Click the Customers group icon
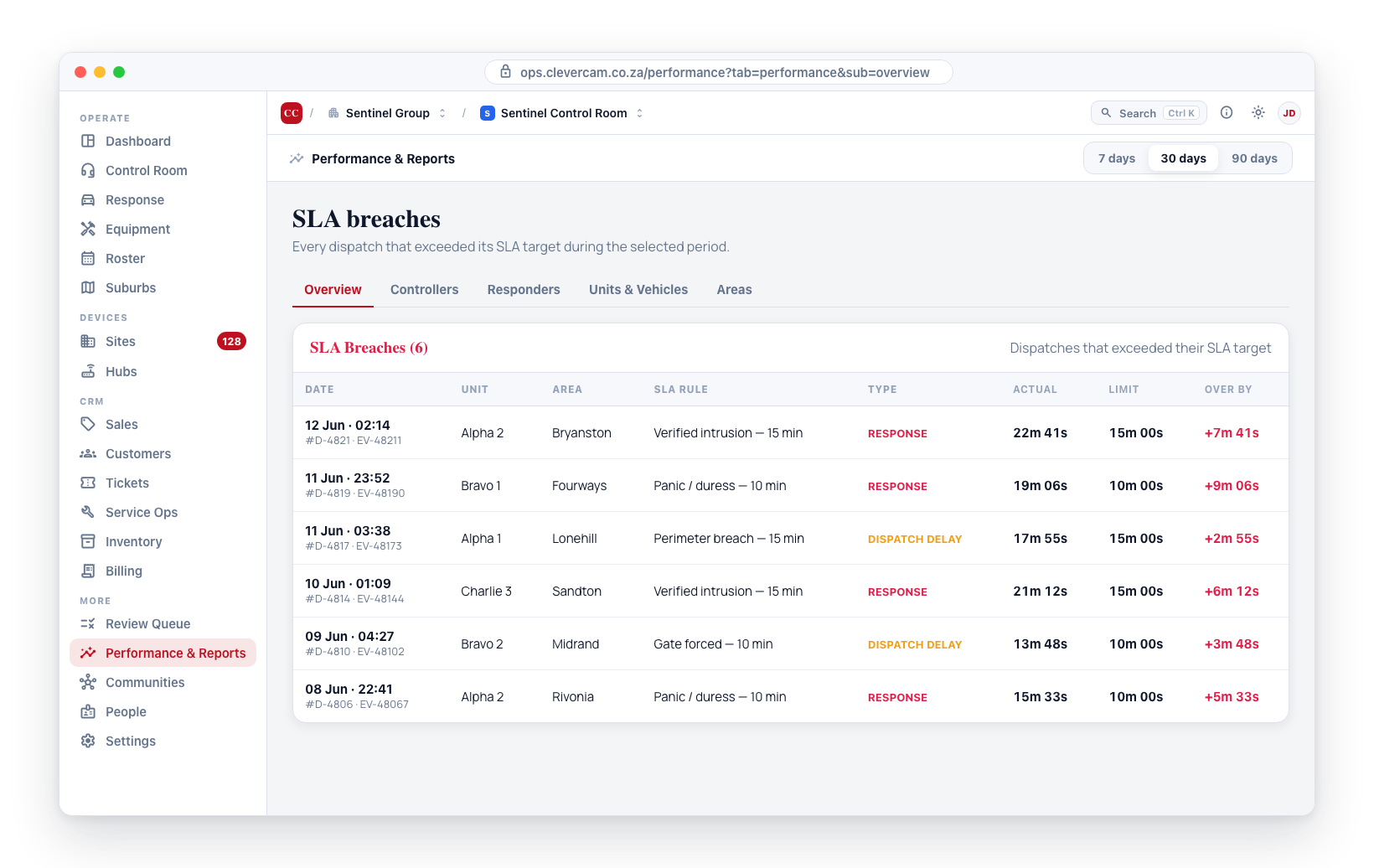Viewport: 1374px width, 868px height. point(88,453)
